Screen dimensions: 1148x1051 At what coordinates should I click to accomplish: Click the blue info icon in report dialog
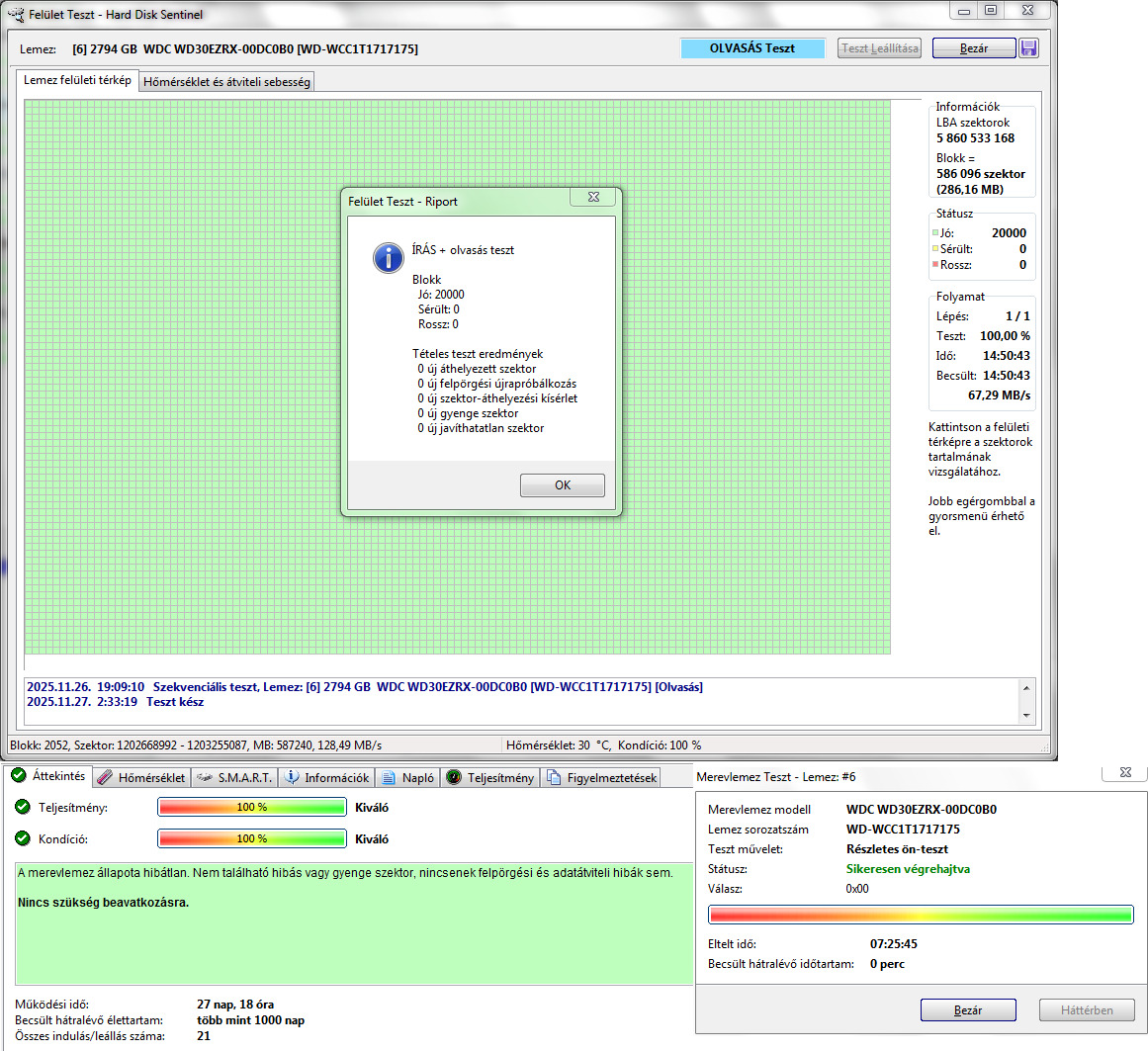(388, 258)
